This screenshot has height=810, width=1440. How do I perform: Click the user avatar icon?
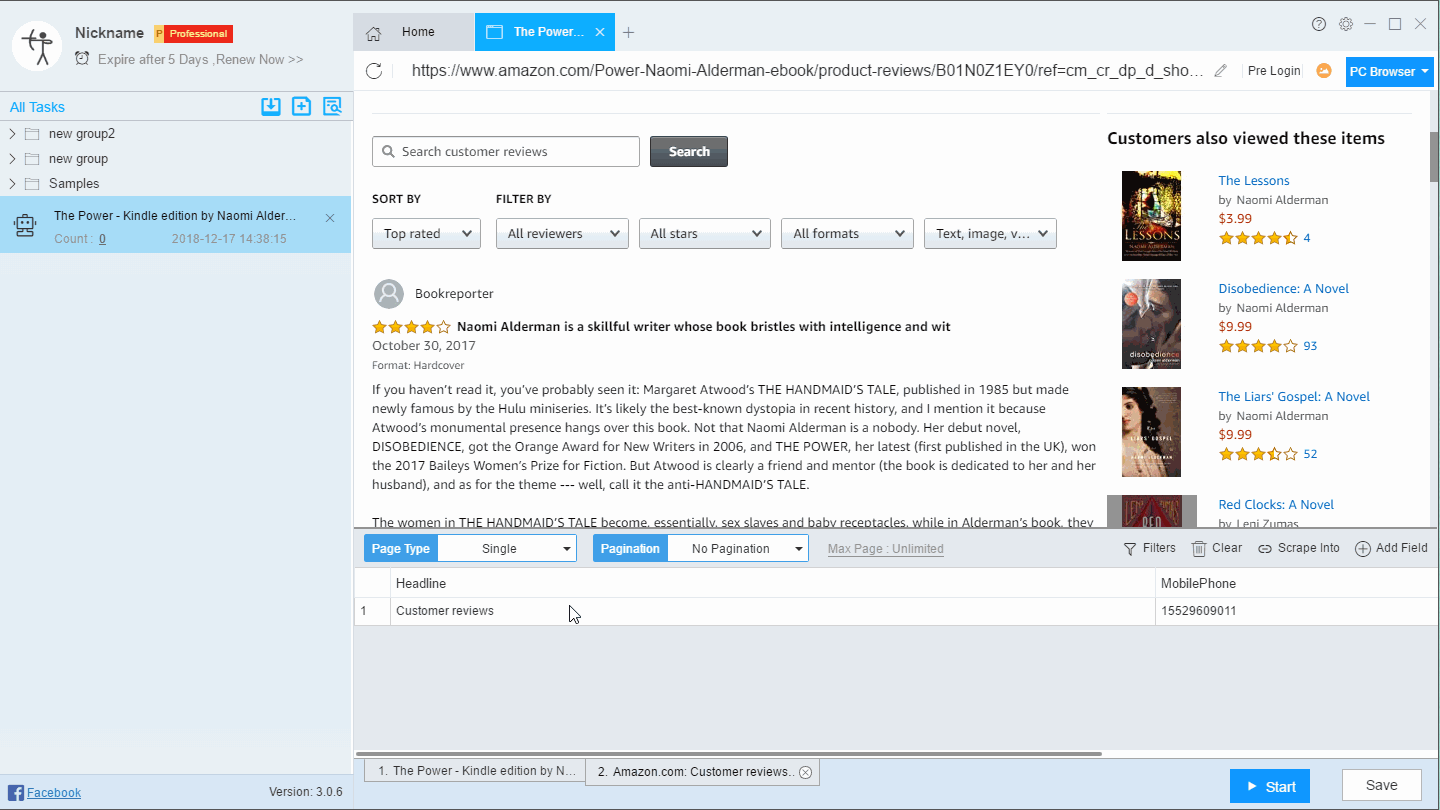38,46
